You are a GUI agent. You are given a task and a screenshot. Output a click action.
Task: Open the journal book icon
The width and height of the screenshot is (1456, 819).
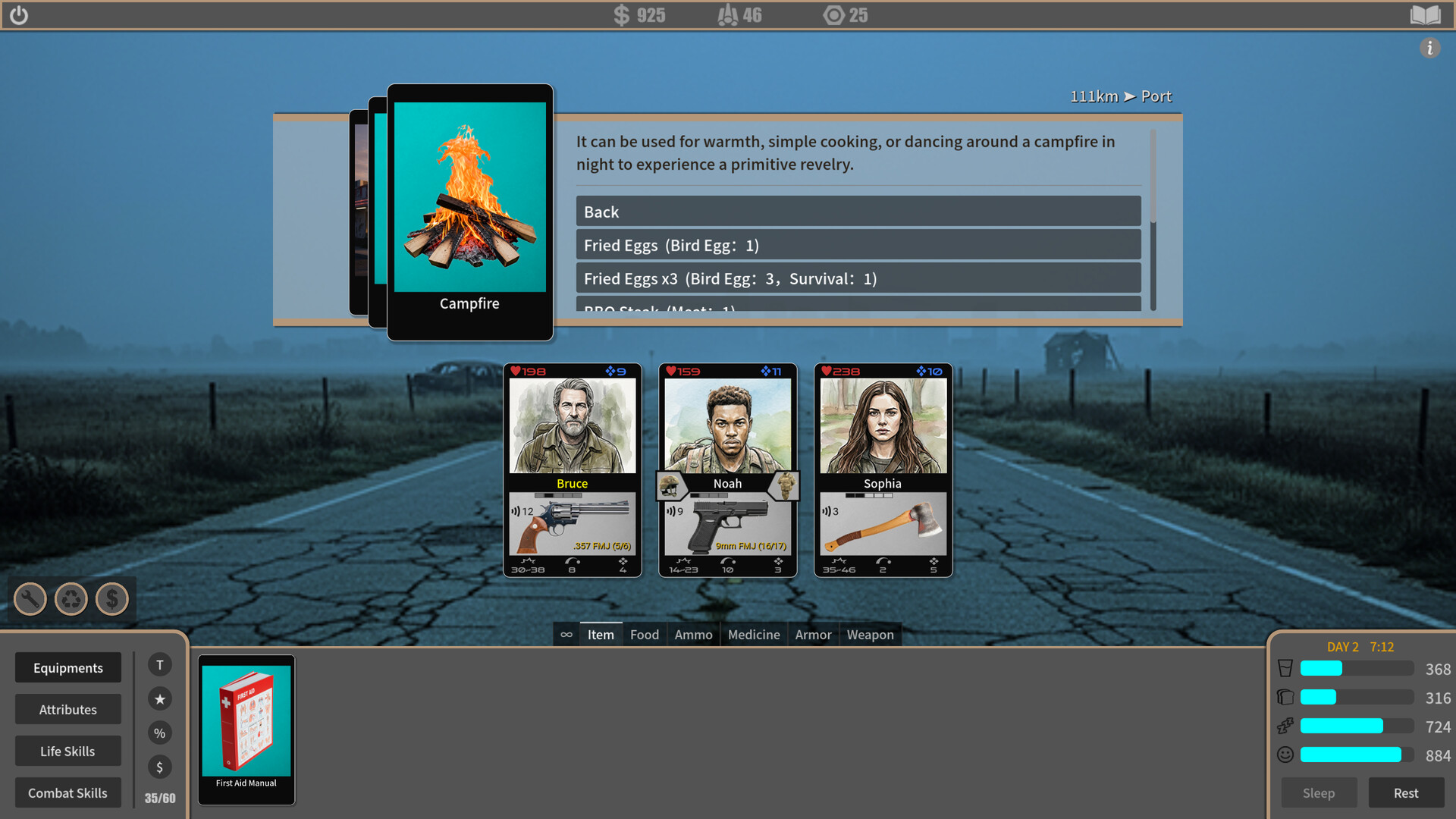[1425, 15]
